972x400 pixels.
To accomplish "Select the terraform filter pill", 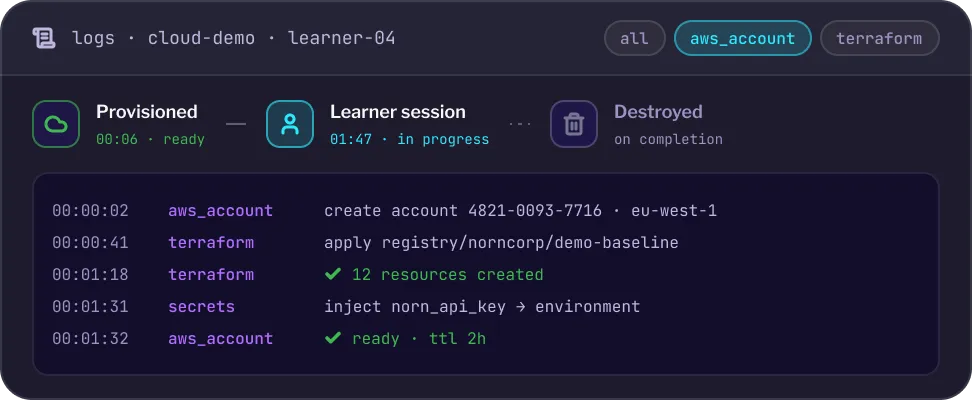I will (879, 38).
